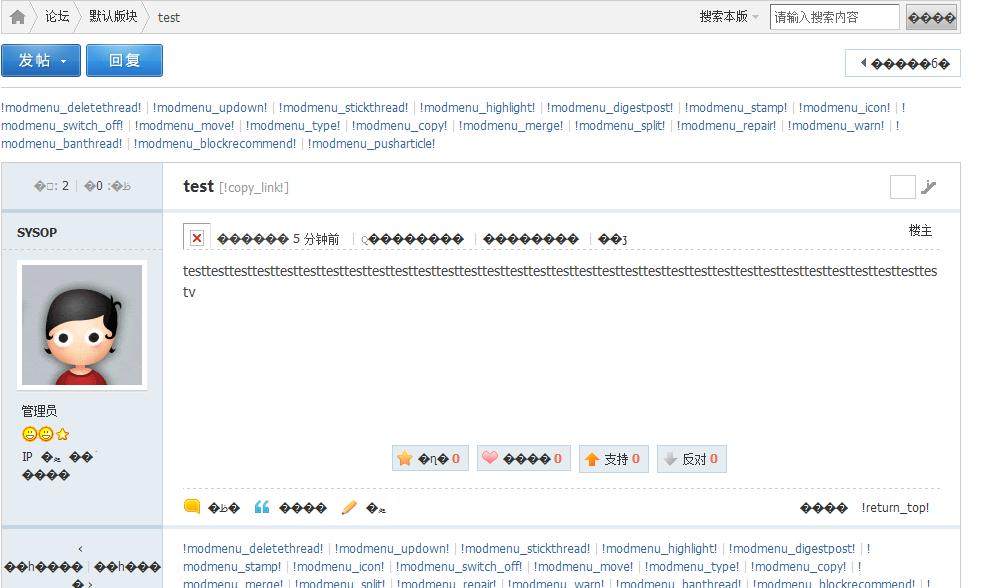The width and height of the screenshot is (993, 588).
Task: Click the empty square box in the title bar
Action: click(902, 187)
